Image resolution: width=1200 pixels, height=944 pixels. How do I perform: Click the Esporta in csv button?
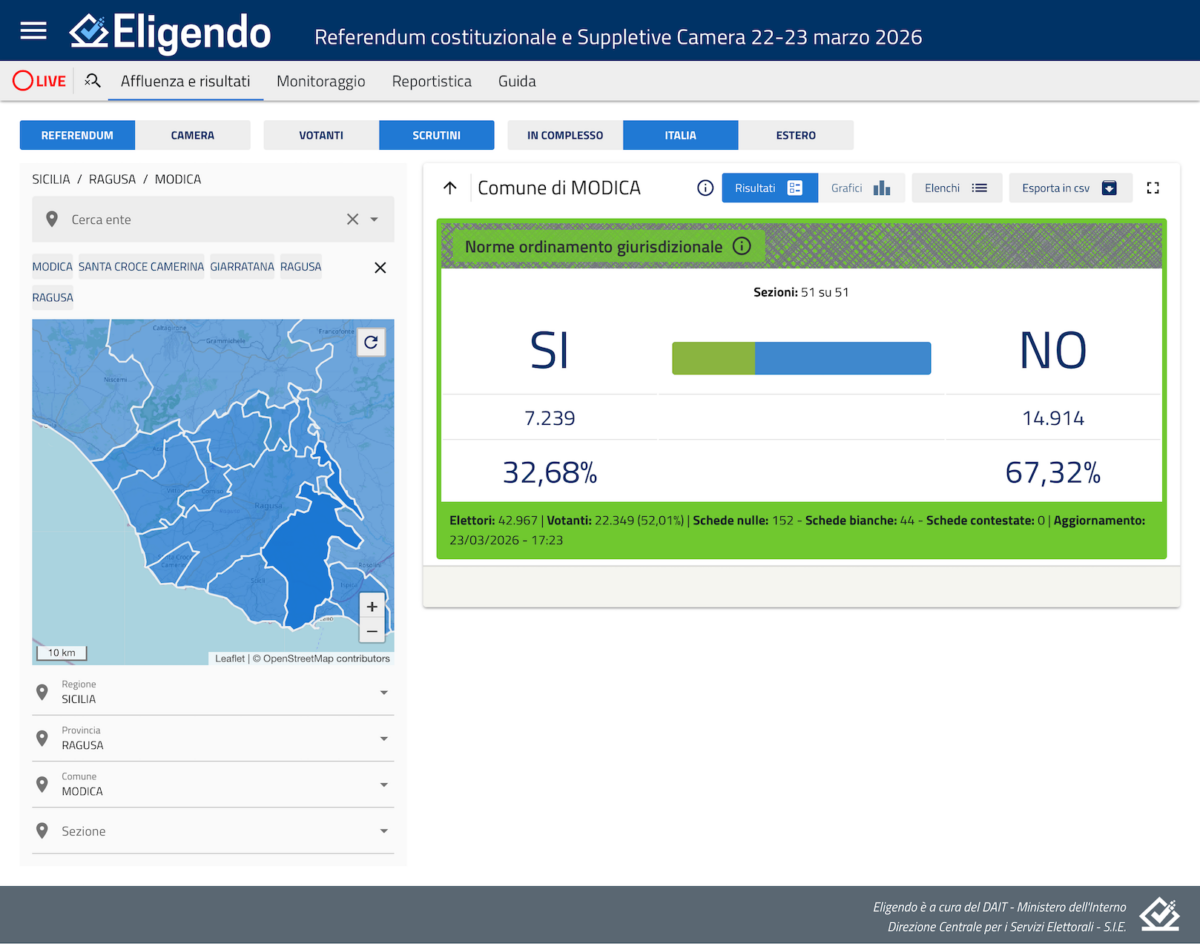tap(1069, 188)
